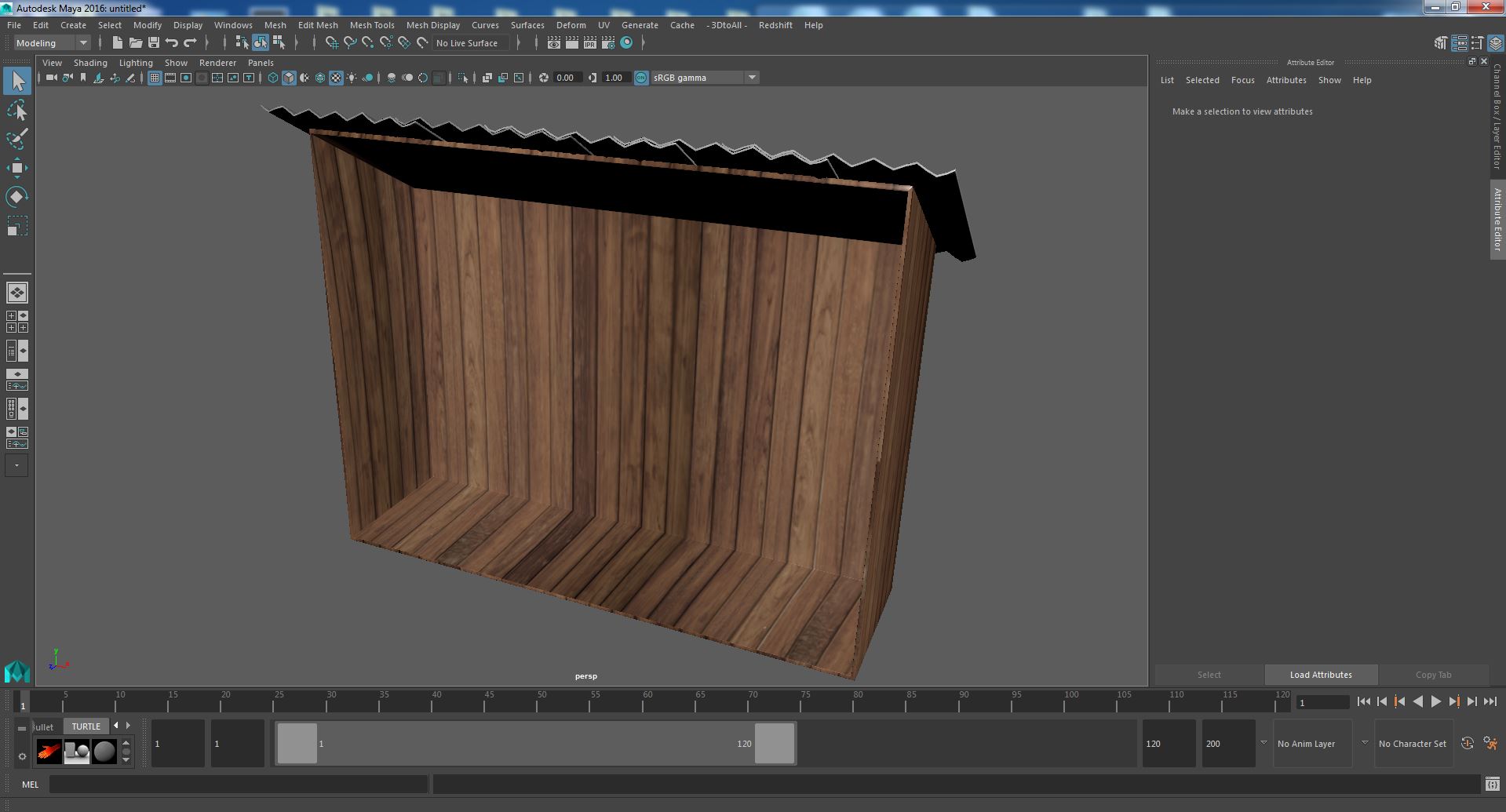Open the shelf settings gear menu
The width and height of the screenshot is (1506, 812).
click(22, 756)
